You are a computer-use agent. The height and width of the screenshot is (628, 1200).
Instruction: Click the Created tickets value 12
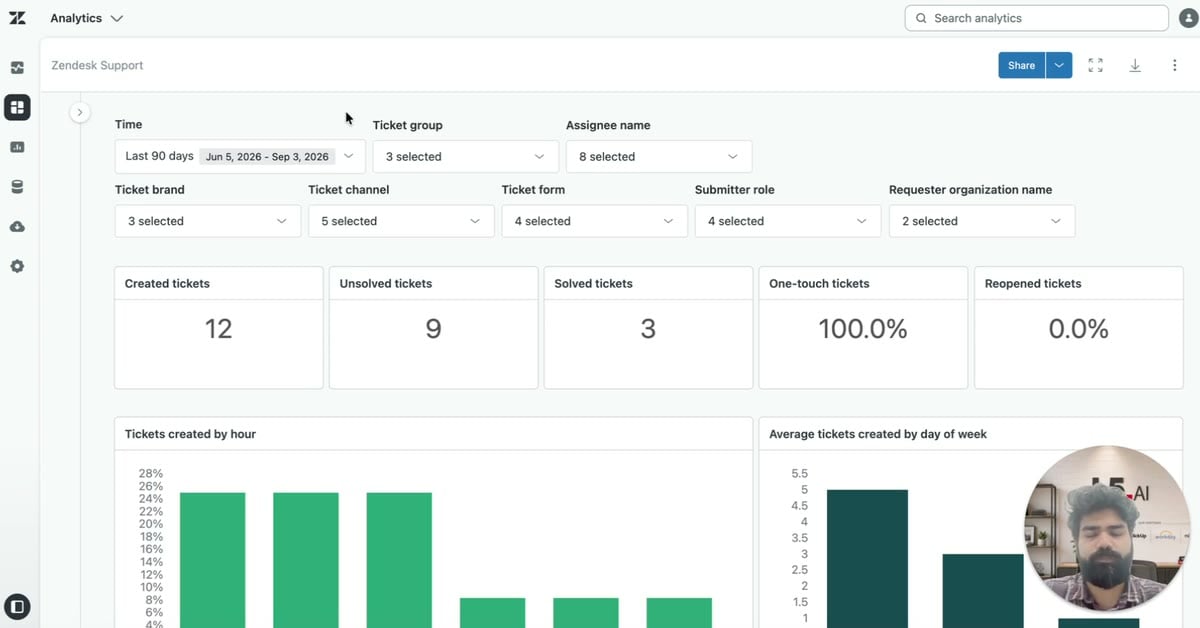click(219, 329)
